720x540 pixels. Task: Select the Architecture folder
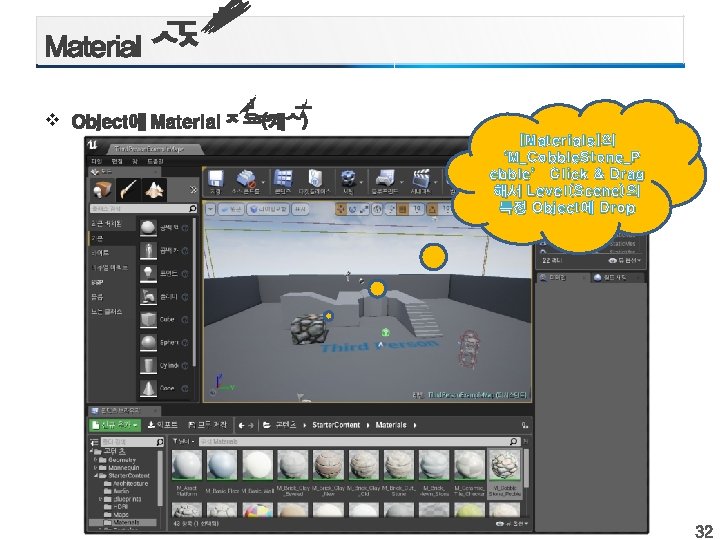tap(126, 484)
